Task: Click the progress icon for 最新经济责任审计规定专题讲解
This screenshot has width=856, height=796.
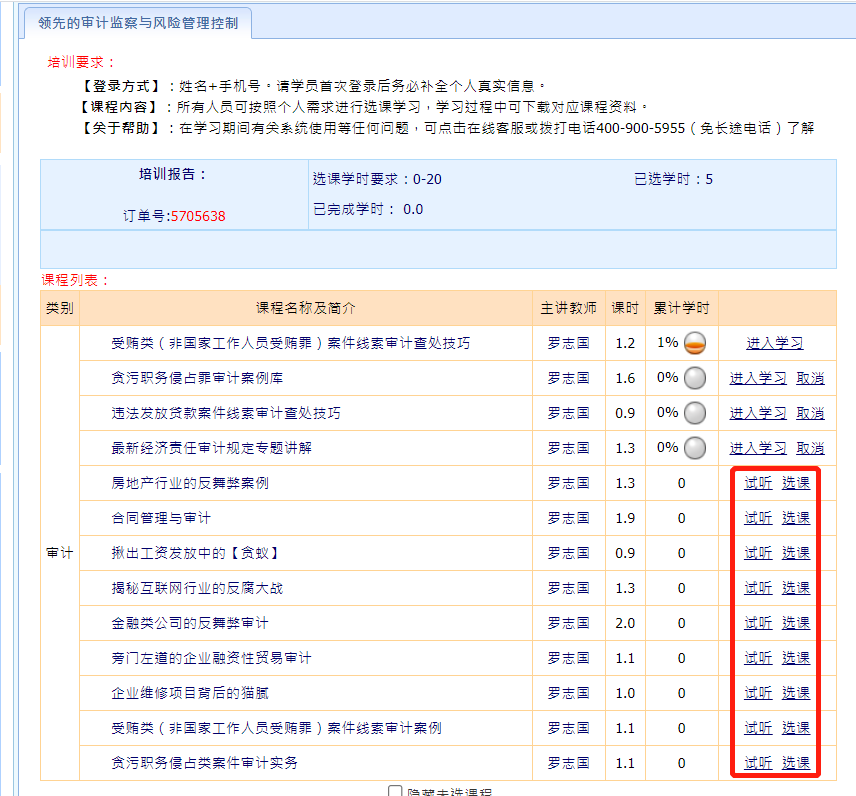Action: coord(695,448)
